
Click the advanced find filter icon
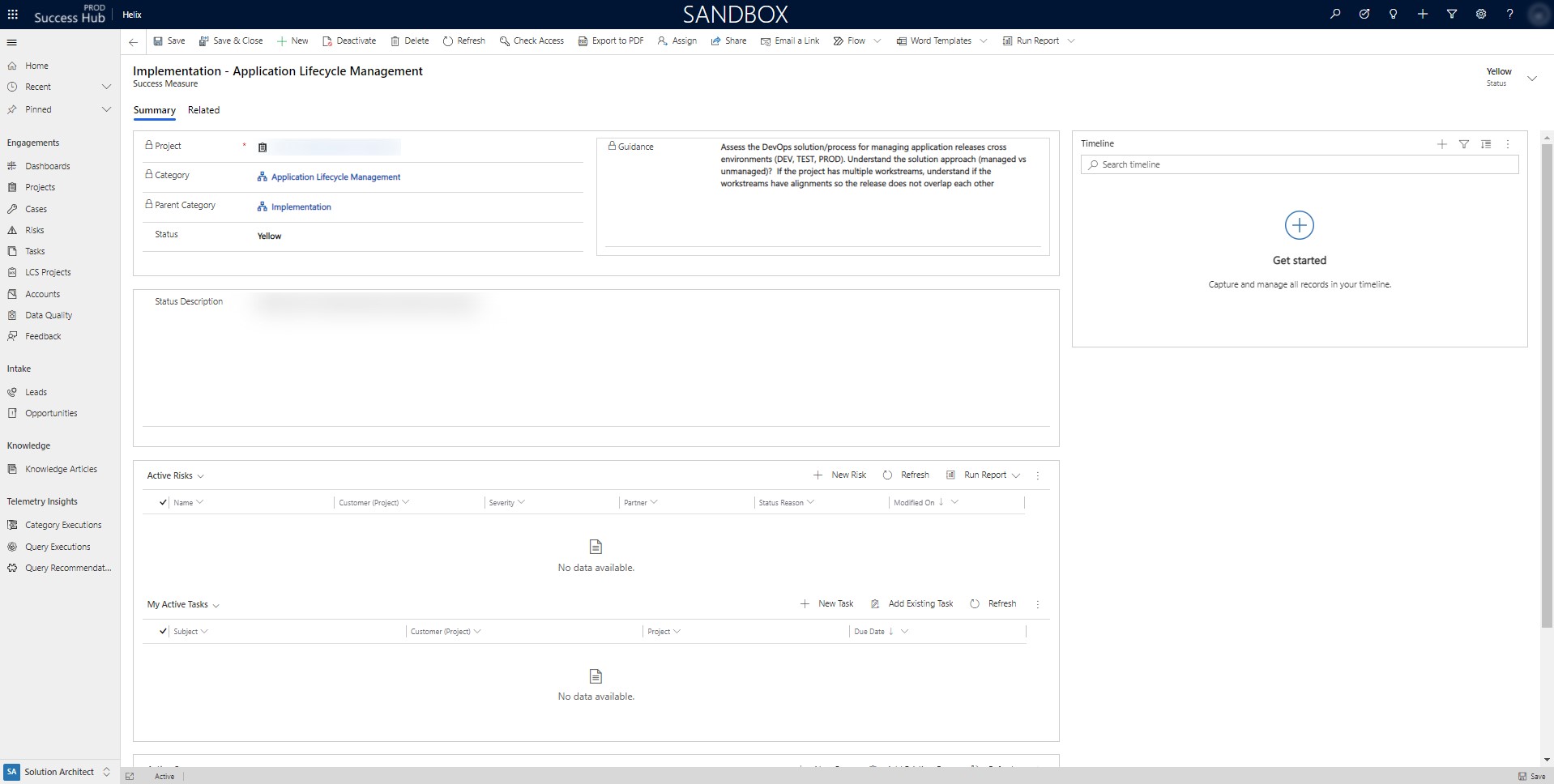(x=1451, y=15)
